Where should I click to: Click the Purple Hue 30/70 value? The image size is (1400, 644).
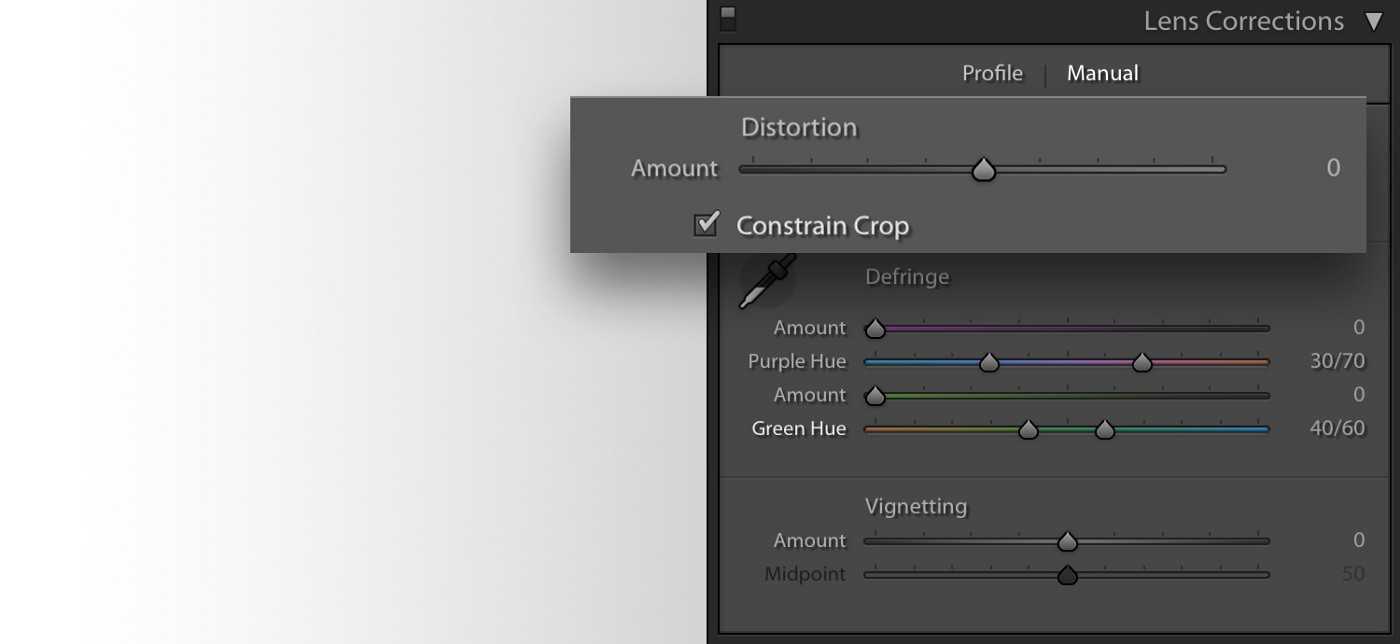coord(1336,361)
